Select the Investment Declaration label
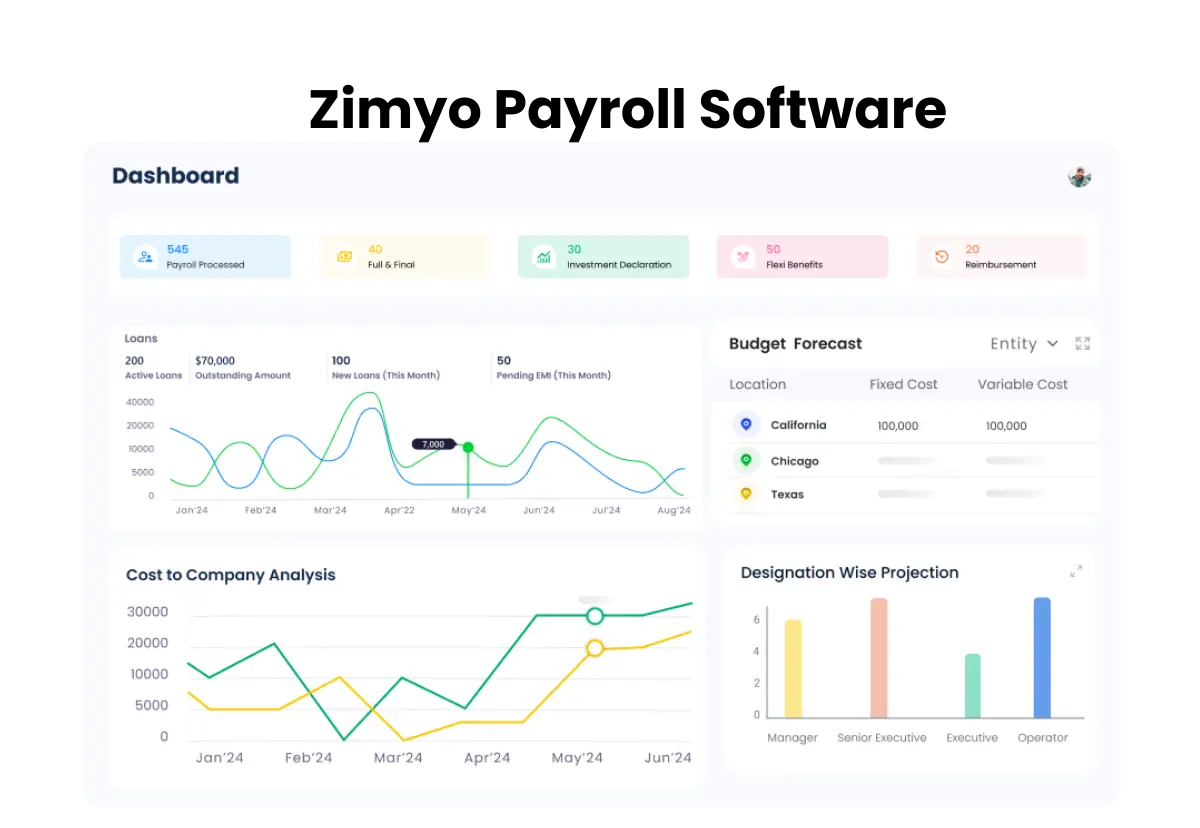Image resolution: width=1200 pixels, height=828 pixels. point(619,265)
